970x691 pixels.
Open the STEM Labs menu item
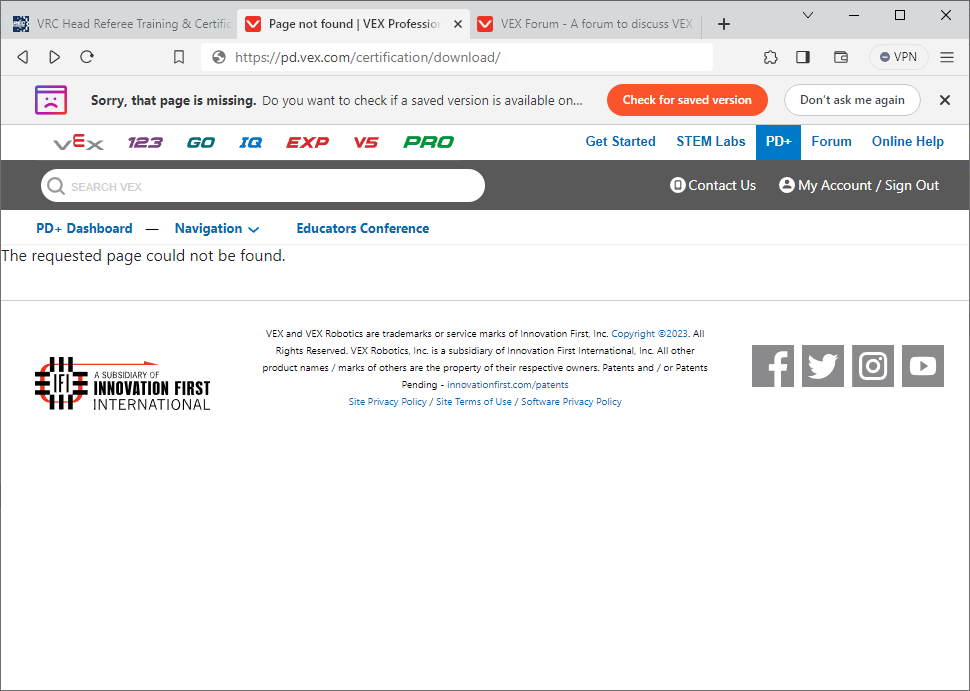pyautogui.click(x=711, y=142)
